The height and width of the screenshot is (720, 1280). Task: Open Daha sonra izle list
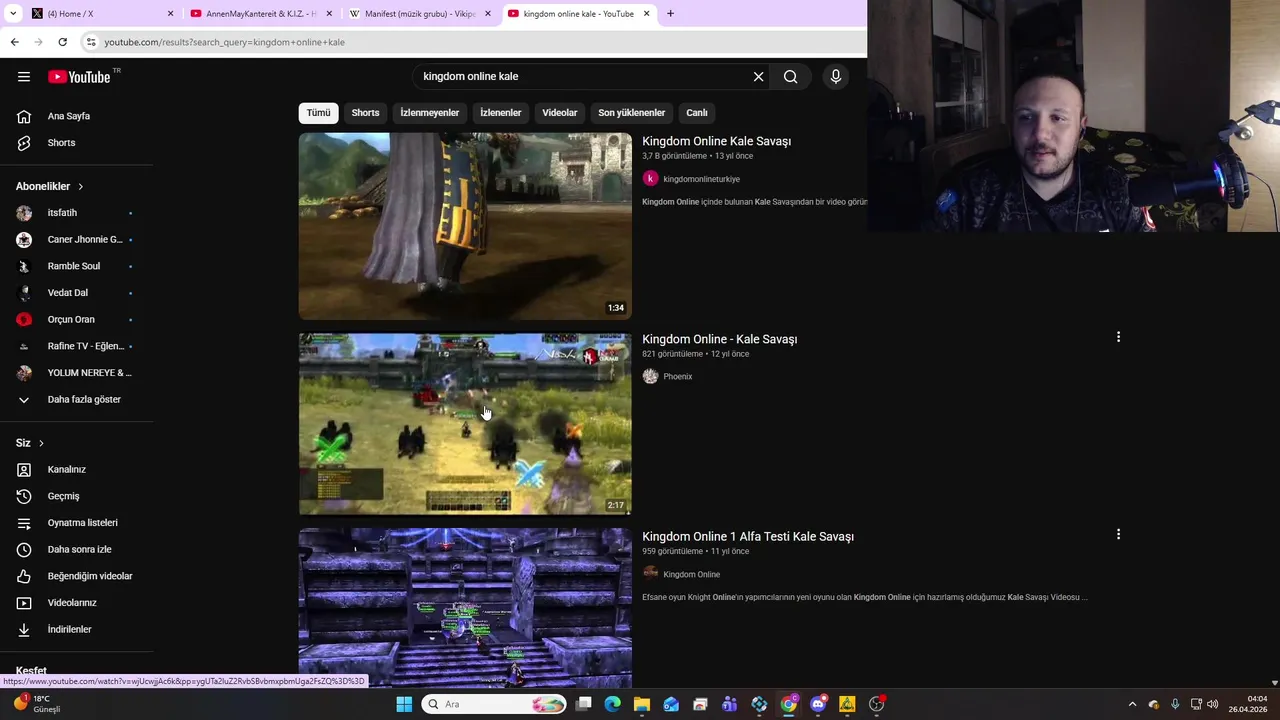pyautogui.click(x=77, y=550)
